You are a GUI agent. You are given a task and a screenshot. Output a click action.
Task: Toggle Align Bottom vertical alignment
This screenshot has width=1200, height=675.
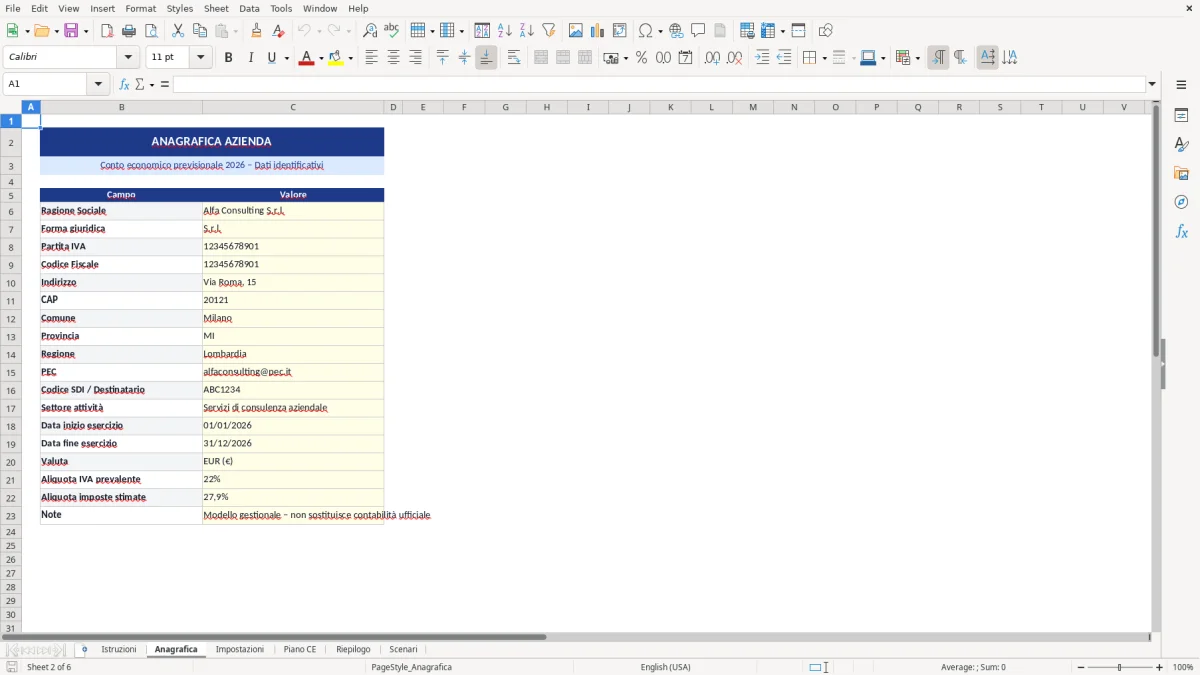point(486,58)
